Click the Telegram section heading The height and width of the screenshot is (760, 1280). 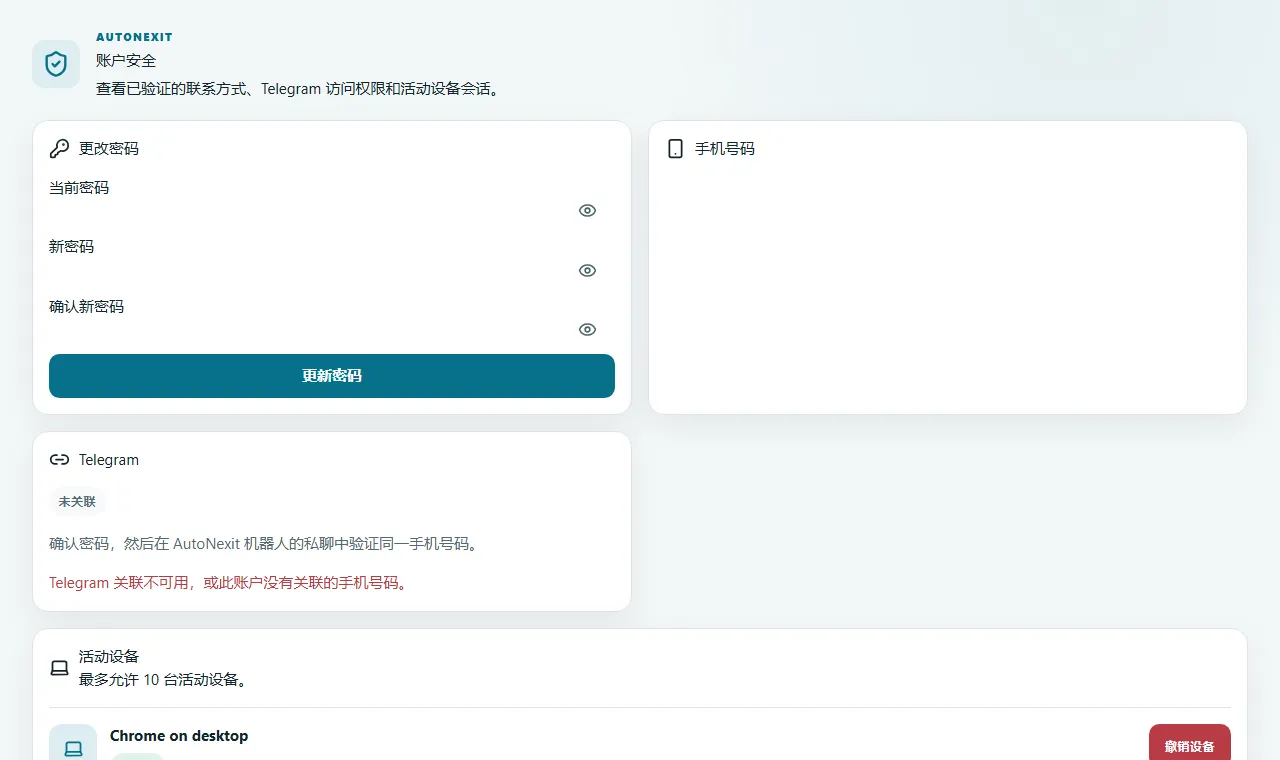tap(109, 460)
